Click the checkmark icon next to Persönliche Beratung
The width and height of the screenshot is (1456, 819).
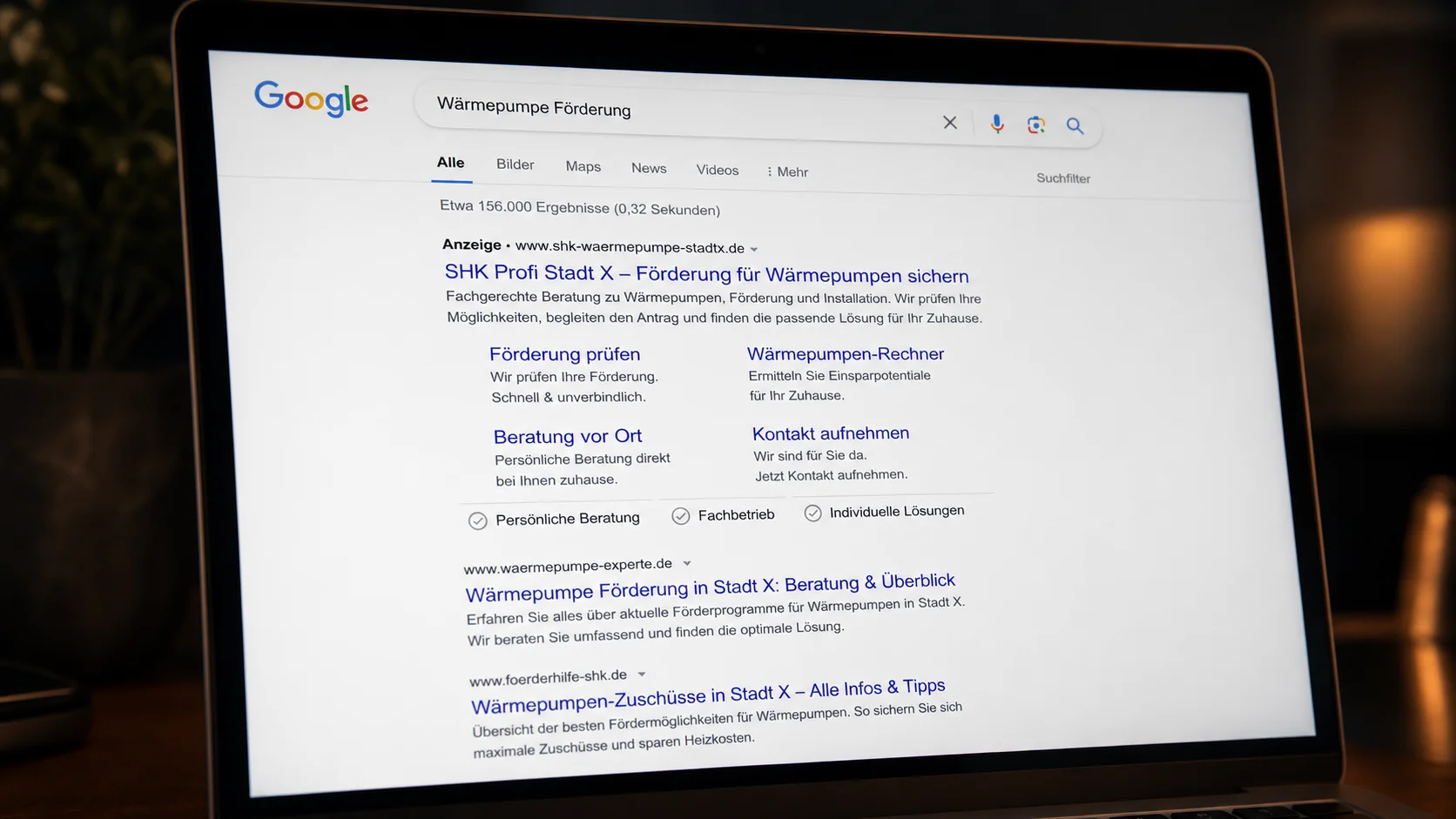tap(477, 520)
